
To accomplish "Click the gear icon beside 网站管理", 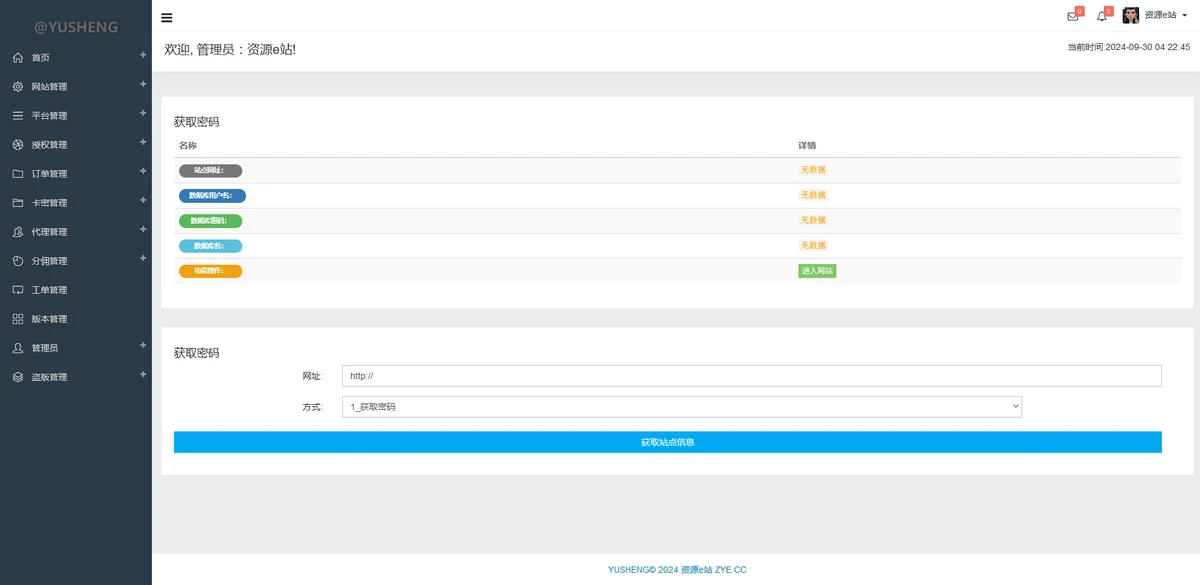I will point(17,87).
